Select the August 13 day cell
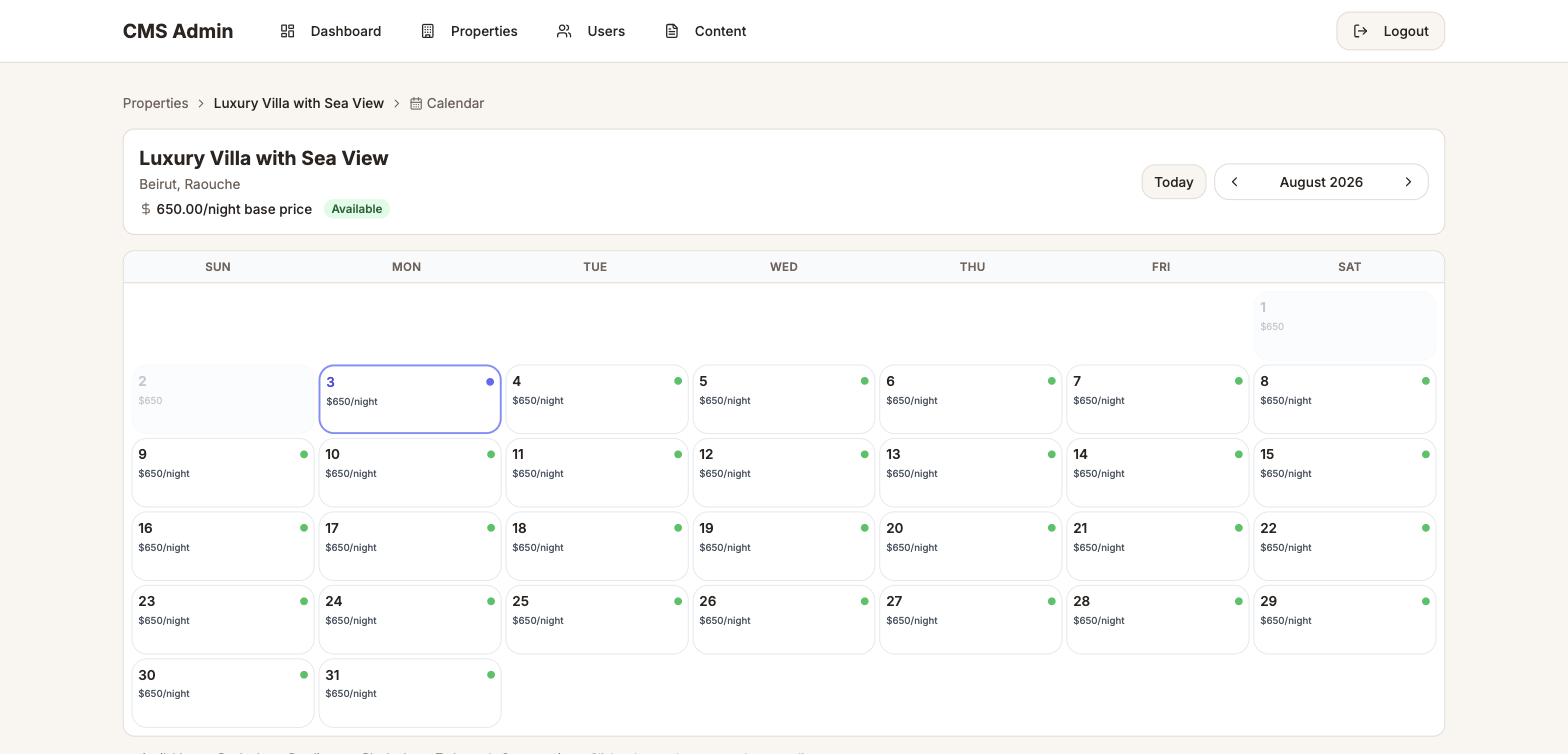This screenshot has width=1568, height=755. pyautogui.click(x=971, y=473)
